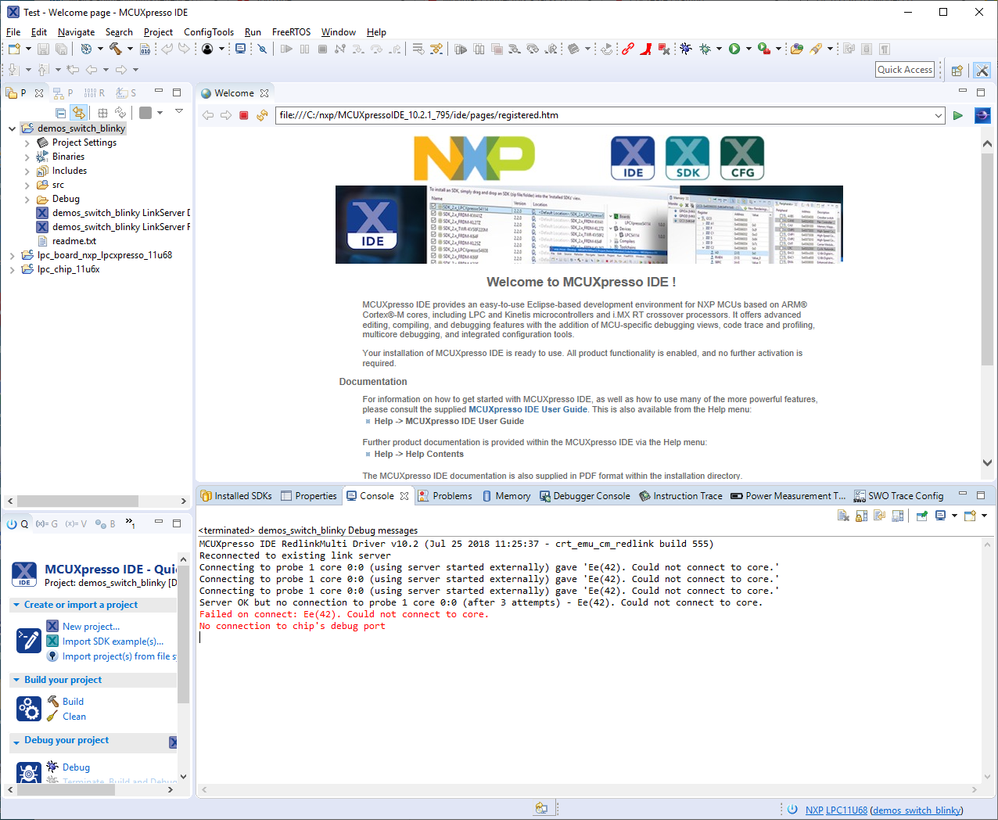Image resolution: width=998 pixels, height=820 pixels.
Task: Stop loading with red browser stop icon
Action: [x=243, y=115]
